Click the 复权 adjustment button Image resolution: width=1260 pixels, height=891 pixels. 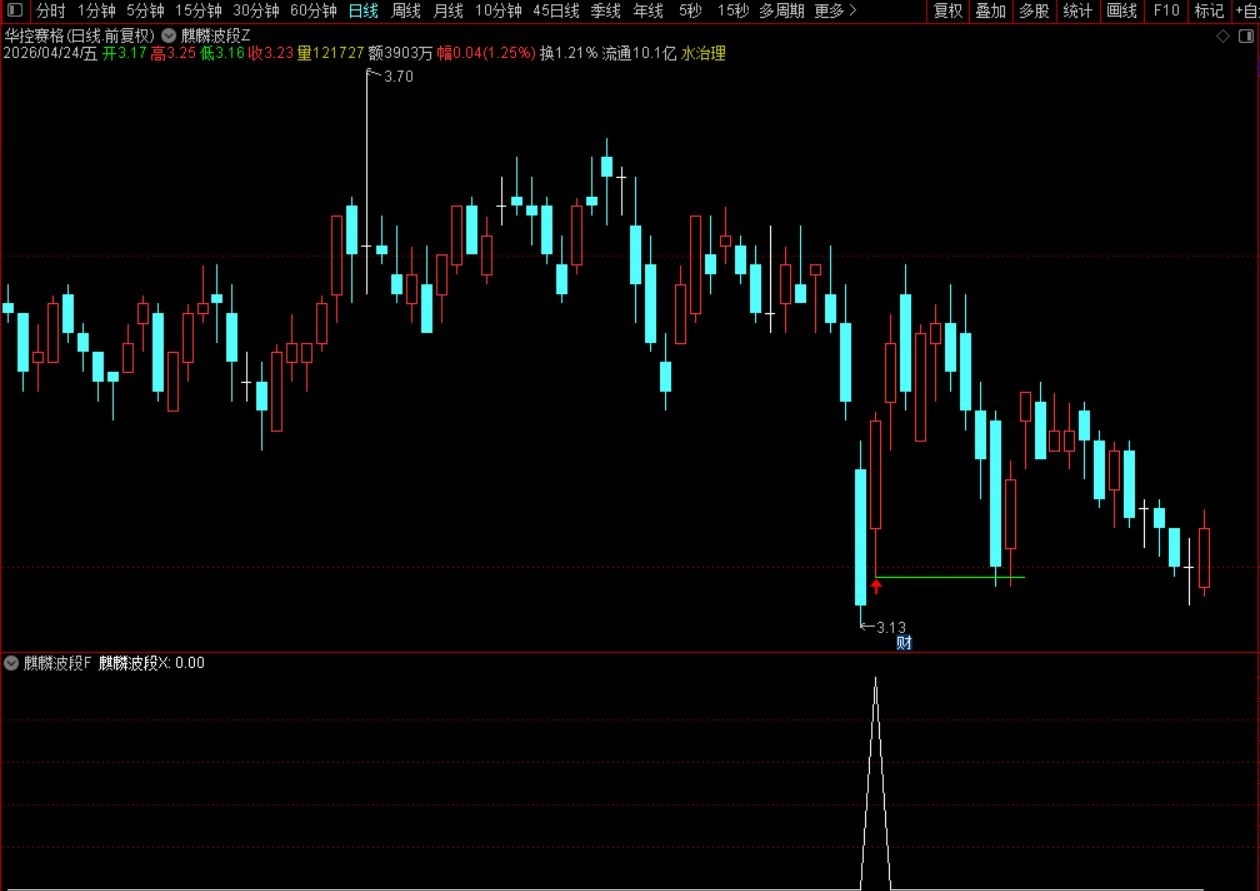[948, 11]
